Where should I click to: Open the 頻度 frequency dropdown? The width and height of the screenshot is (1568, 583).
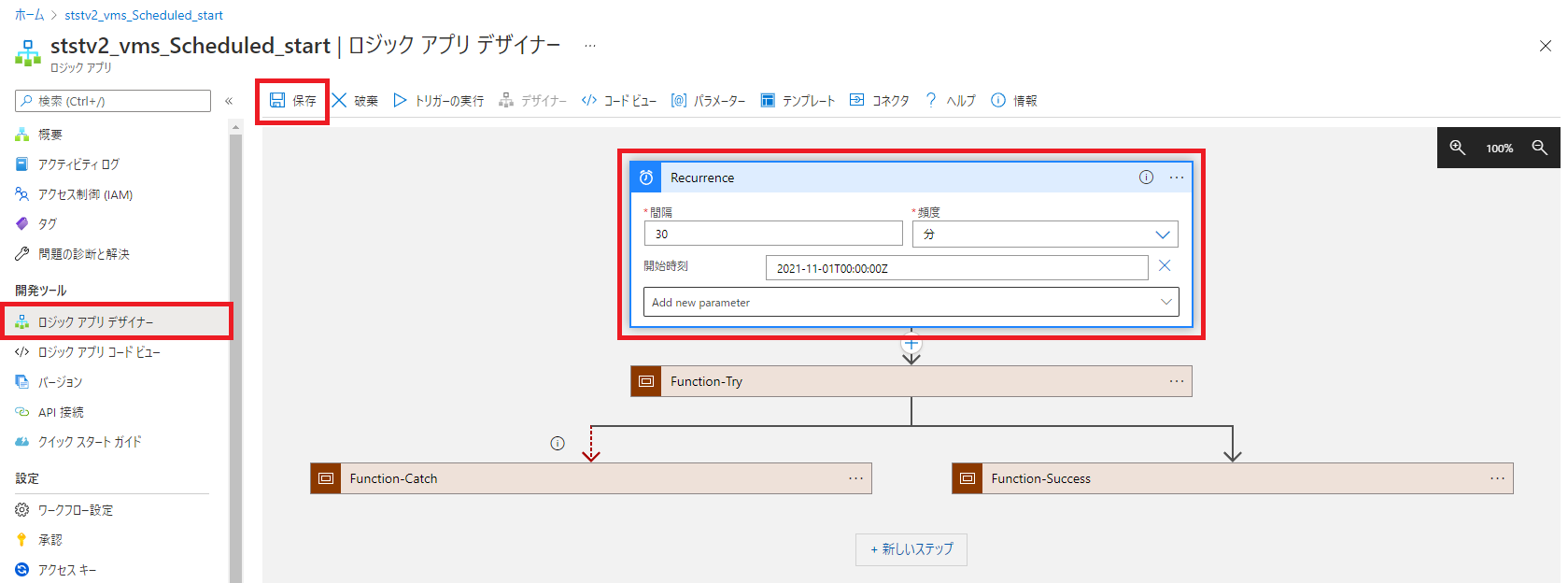point(1045,234)
